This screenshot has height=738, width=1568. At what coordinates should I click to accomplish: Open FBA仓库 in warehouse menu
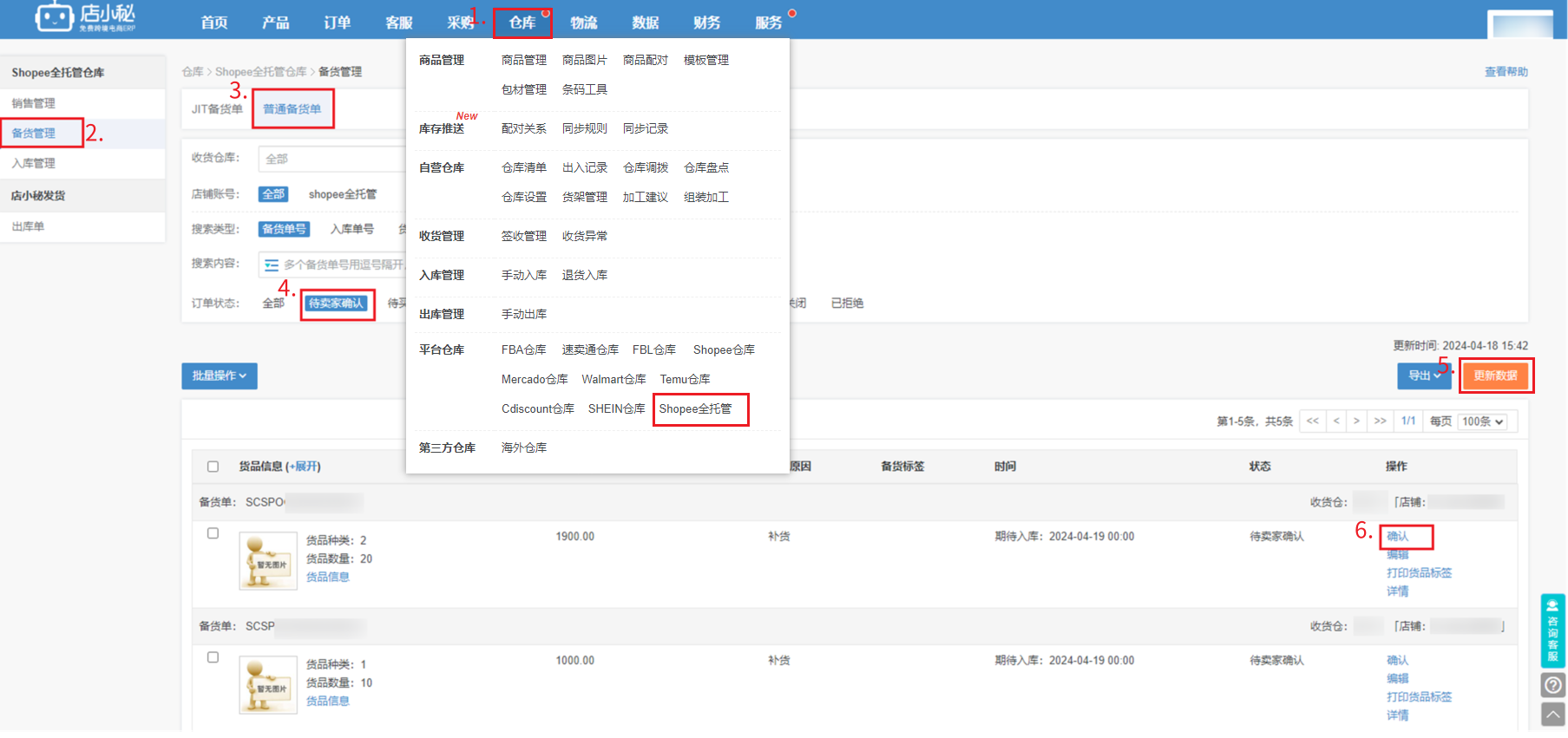point(524,349)
